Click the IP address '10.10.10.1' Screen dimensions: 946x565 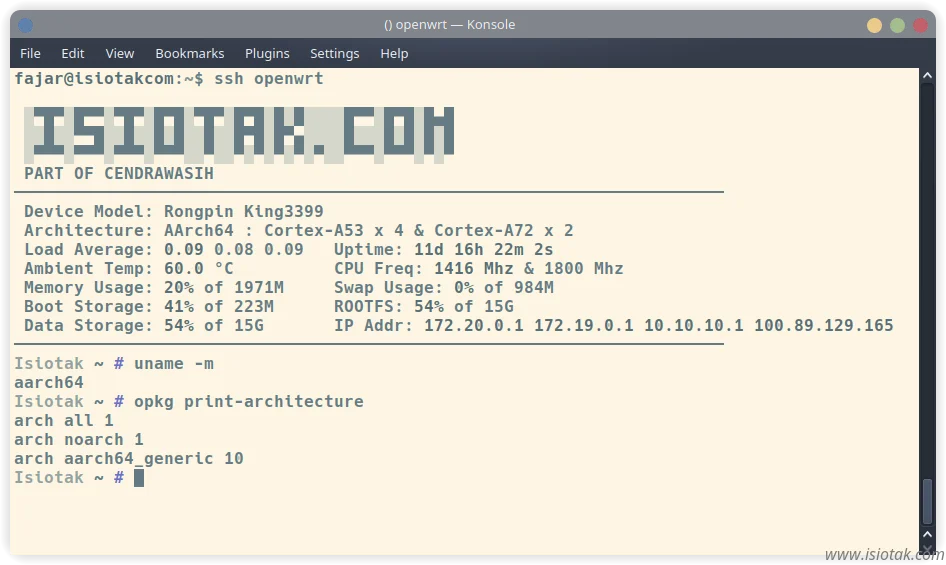(694, 325)
